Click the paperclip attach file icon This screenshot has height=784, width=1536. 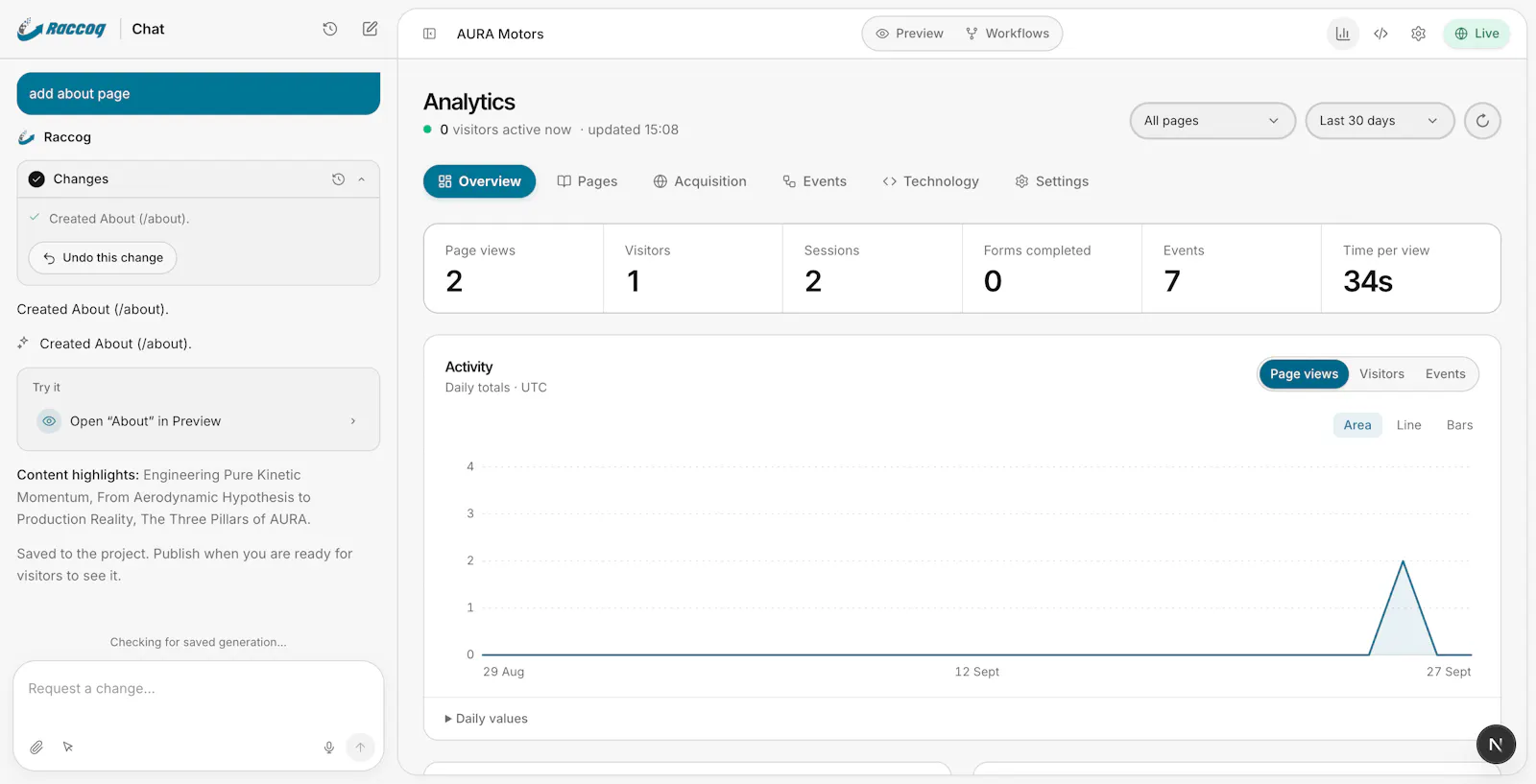[x=36, y=747]
